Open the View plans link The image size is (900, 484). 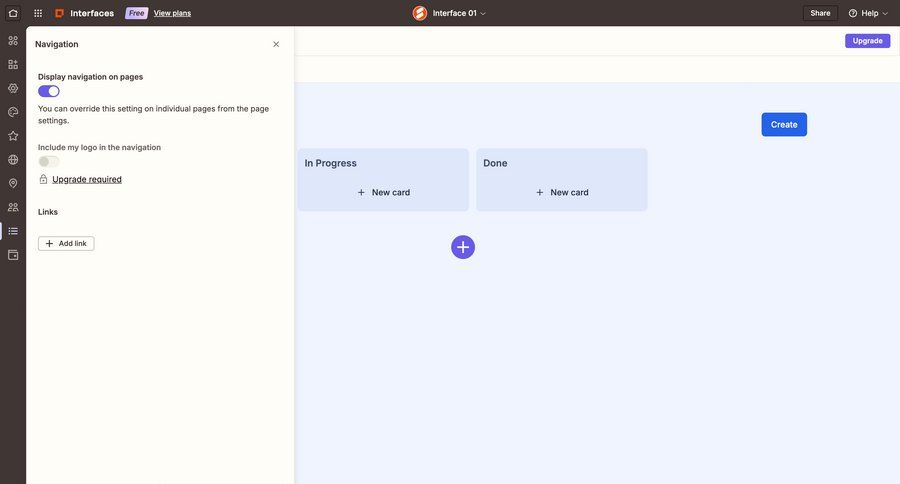[x=172, y=13]
